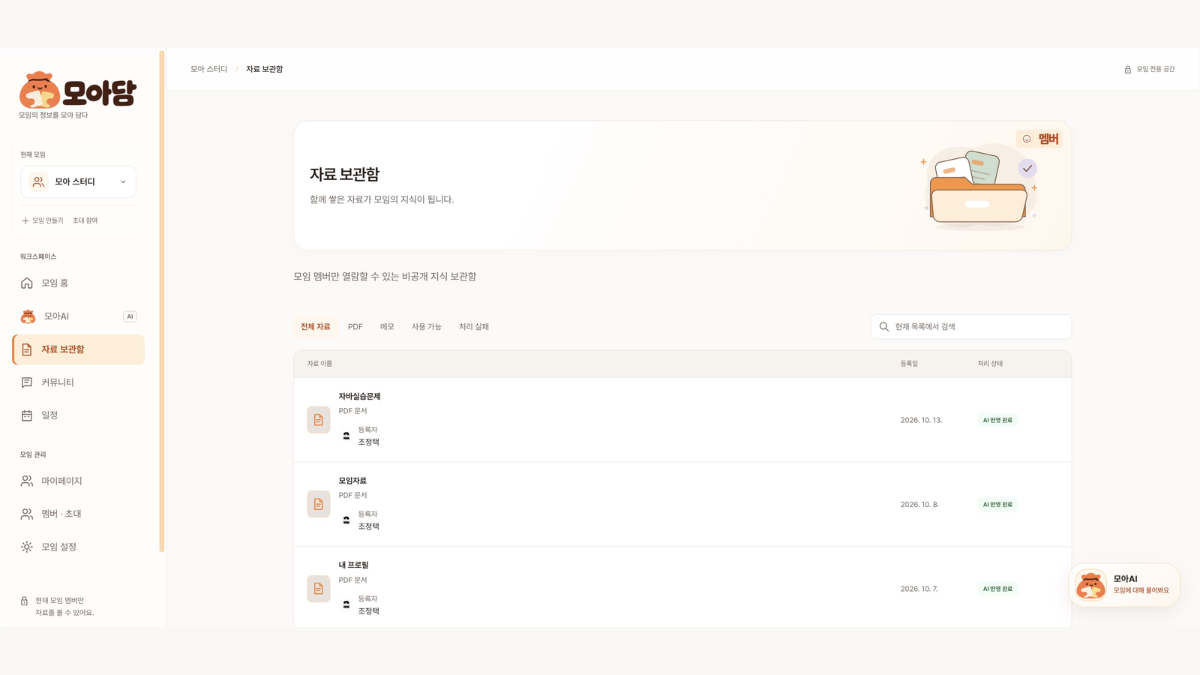Expand the 모아 스터디 group selector

(78, 182)
